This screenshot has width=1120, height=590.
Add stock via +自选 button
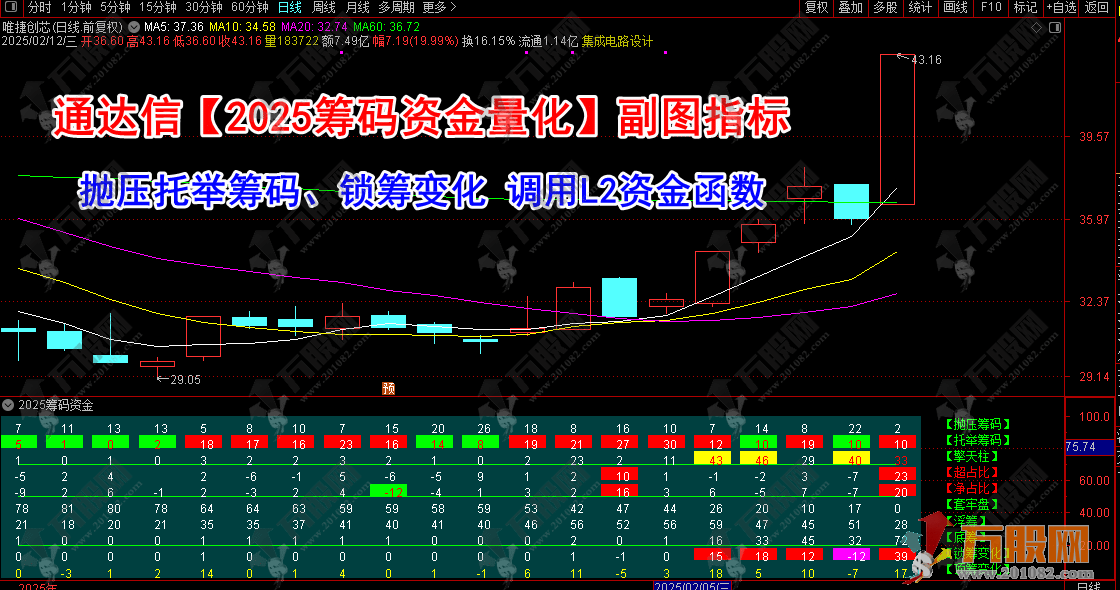pyautogui.click(x=1061, y=7)
